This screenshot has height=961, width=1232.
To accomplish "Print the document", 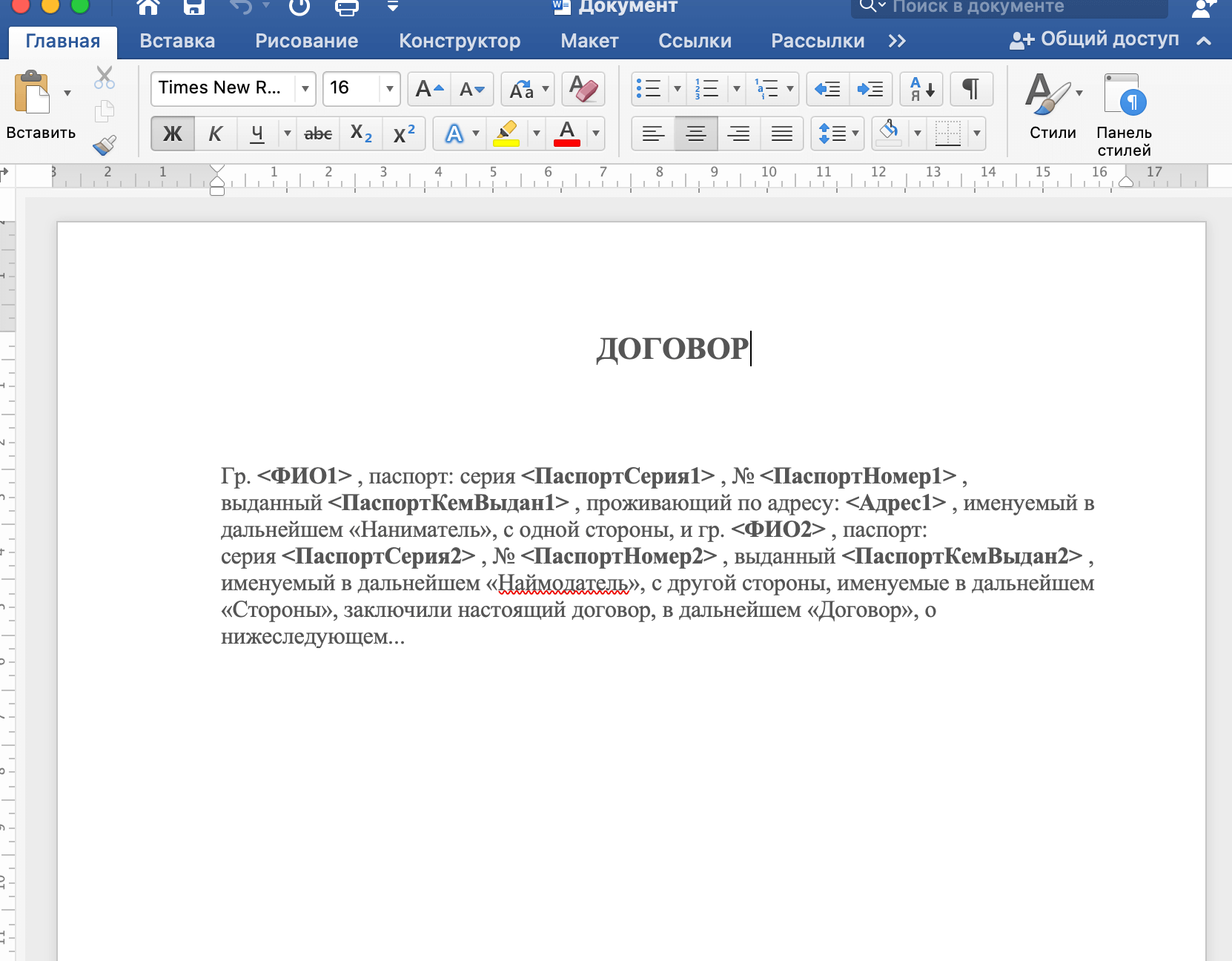I will tap(347, 7).
